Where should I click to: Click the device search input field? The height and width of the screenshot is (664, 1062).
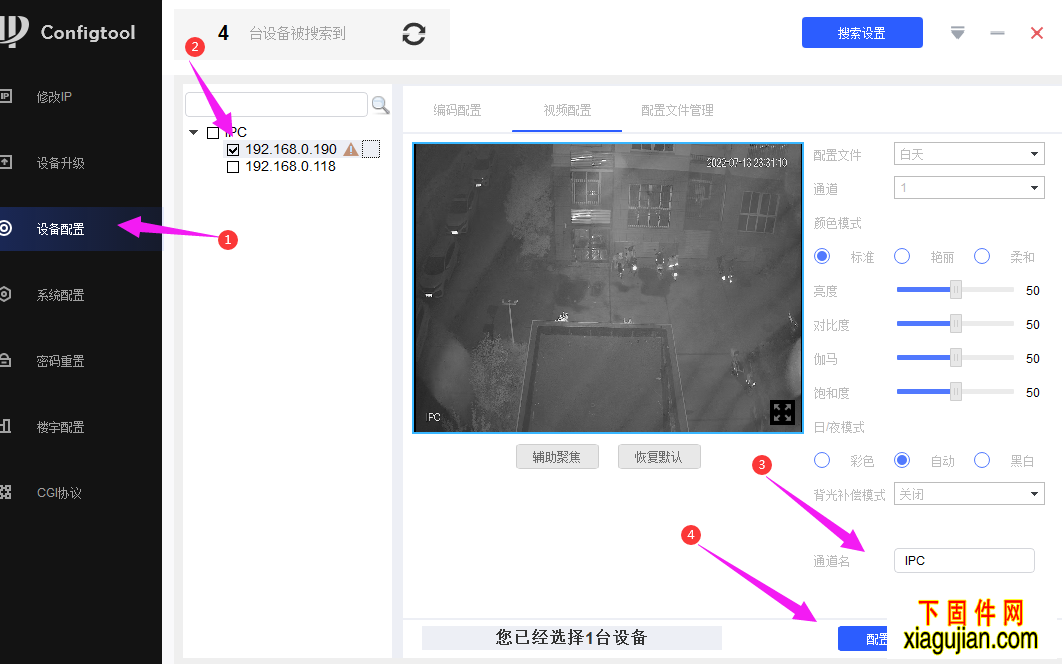point(276,104)
